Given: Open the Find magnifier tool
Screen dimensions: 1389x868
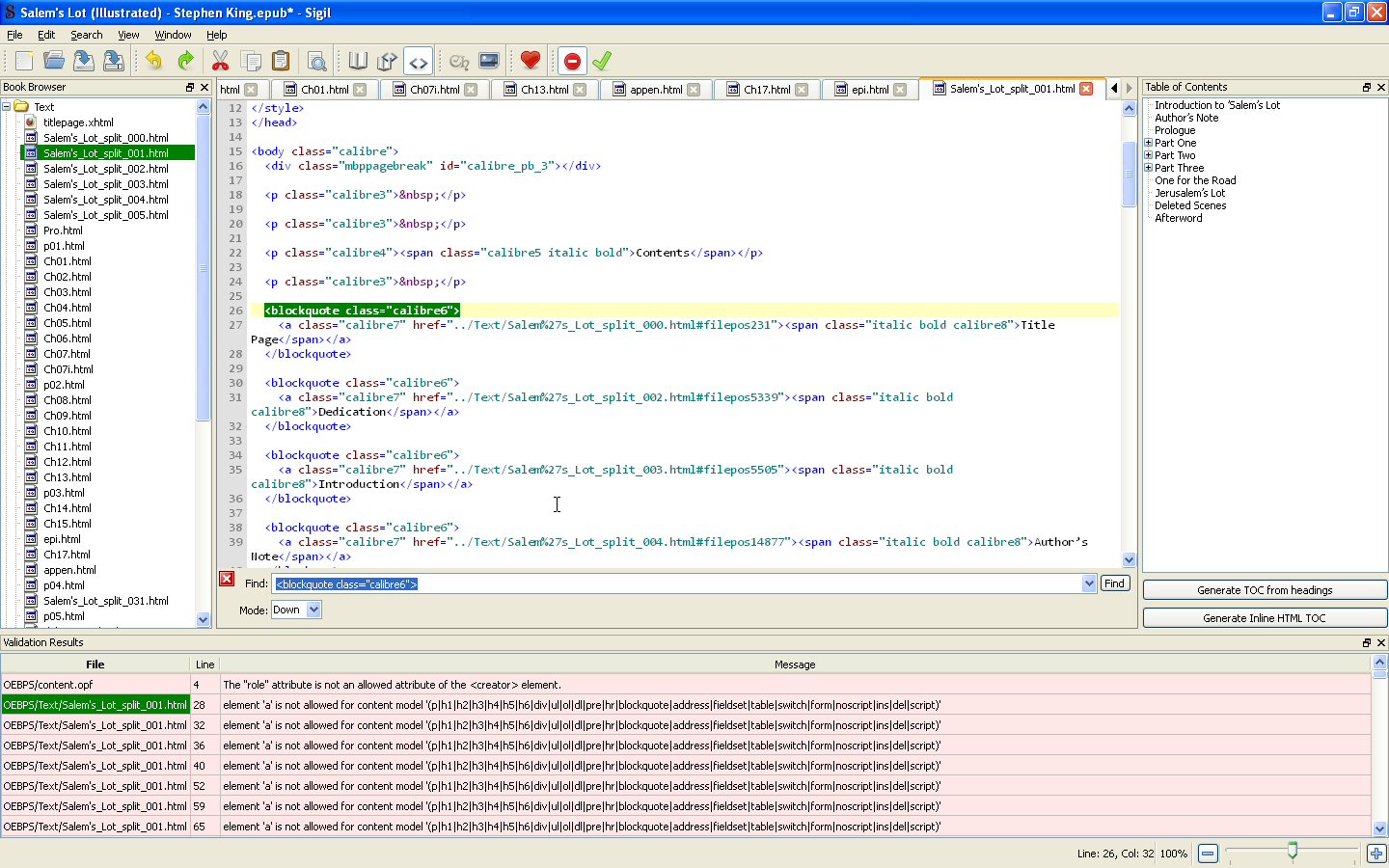Looking at the screenshot, I should click(x=316, y=61).
